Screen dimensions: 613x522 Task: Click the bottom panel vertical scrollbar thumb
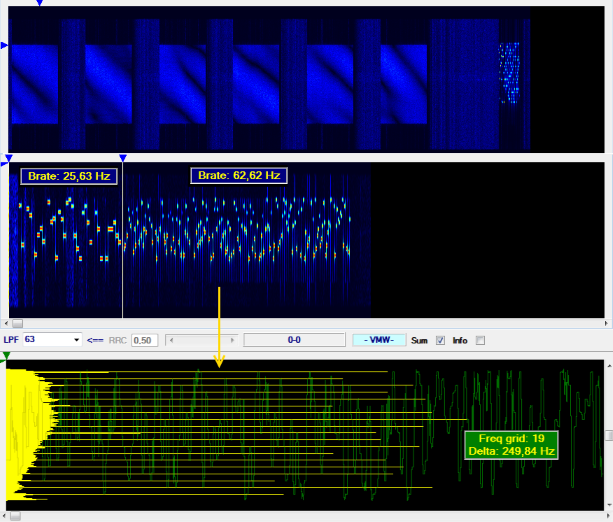coord(609,435)
